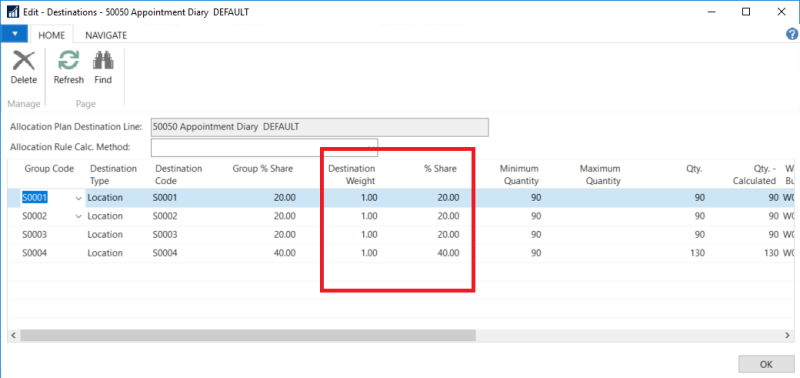Switch to the NAVIGATE tab
This screenshot has height=378, width=800.
(x=106, y=35)
